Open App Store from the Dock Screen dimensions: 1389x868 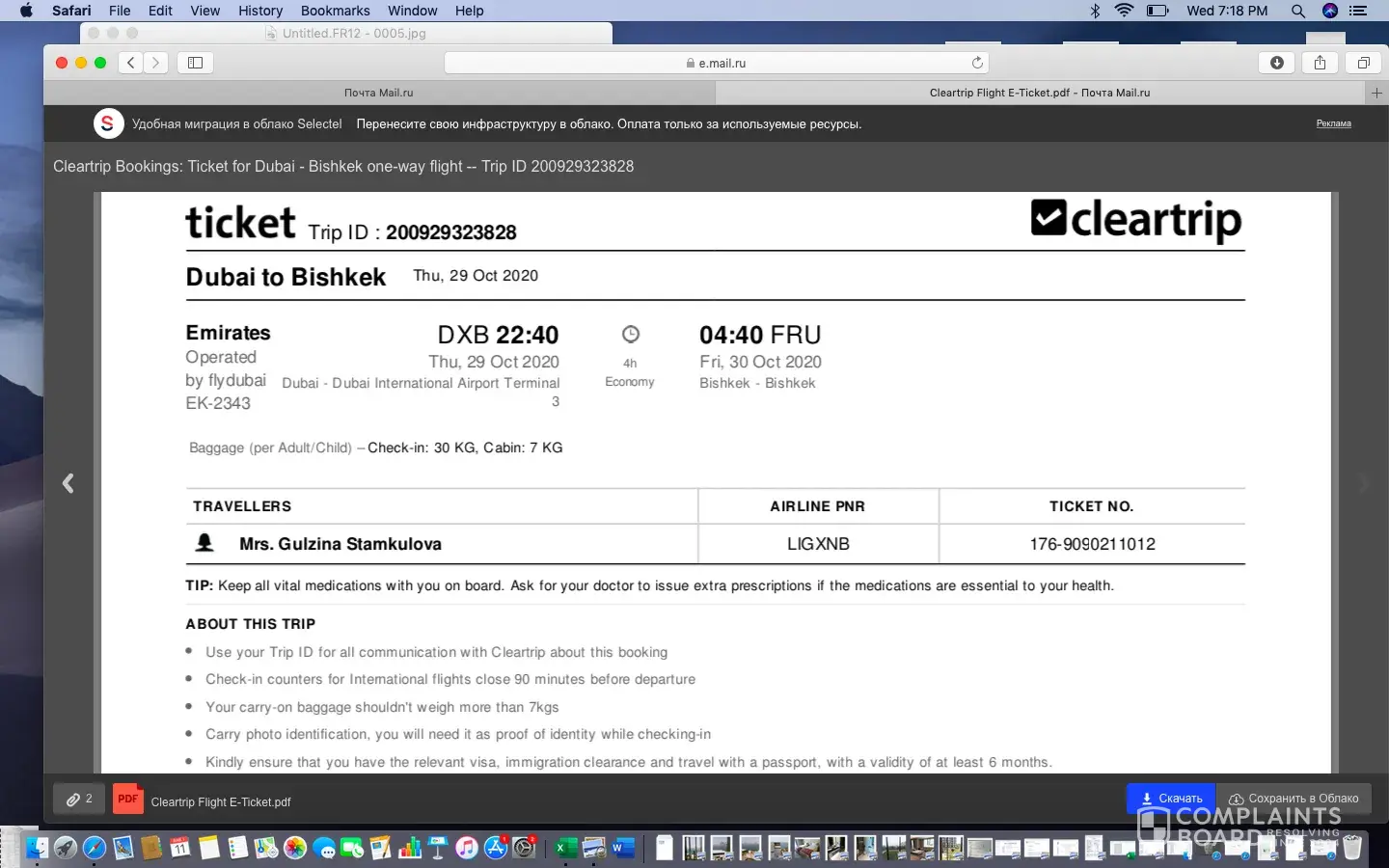tap(496, 848)
